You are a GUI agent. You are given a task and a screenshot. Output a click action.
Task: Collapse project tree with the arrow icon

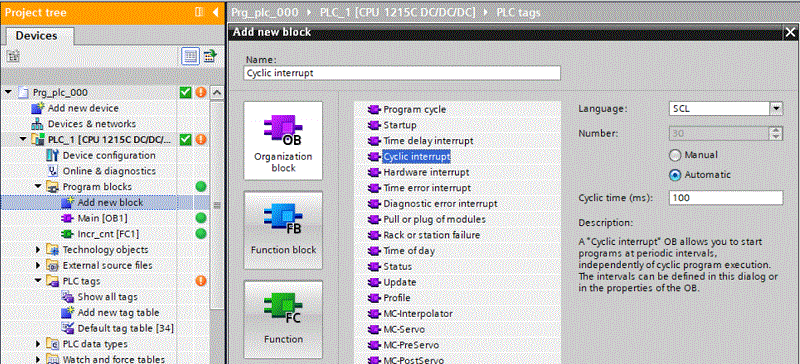click(215, 12)
